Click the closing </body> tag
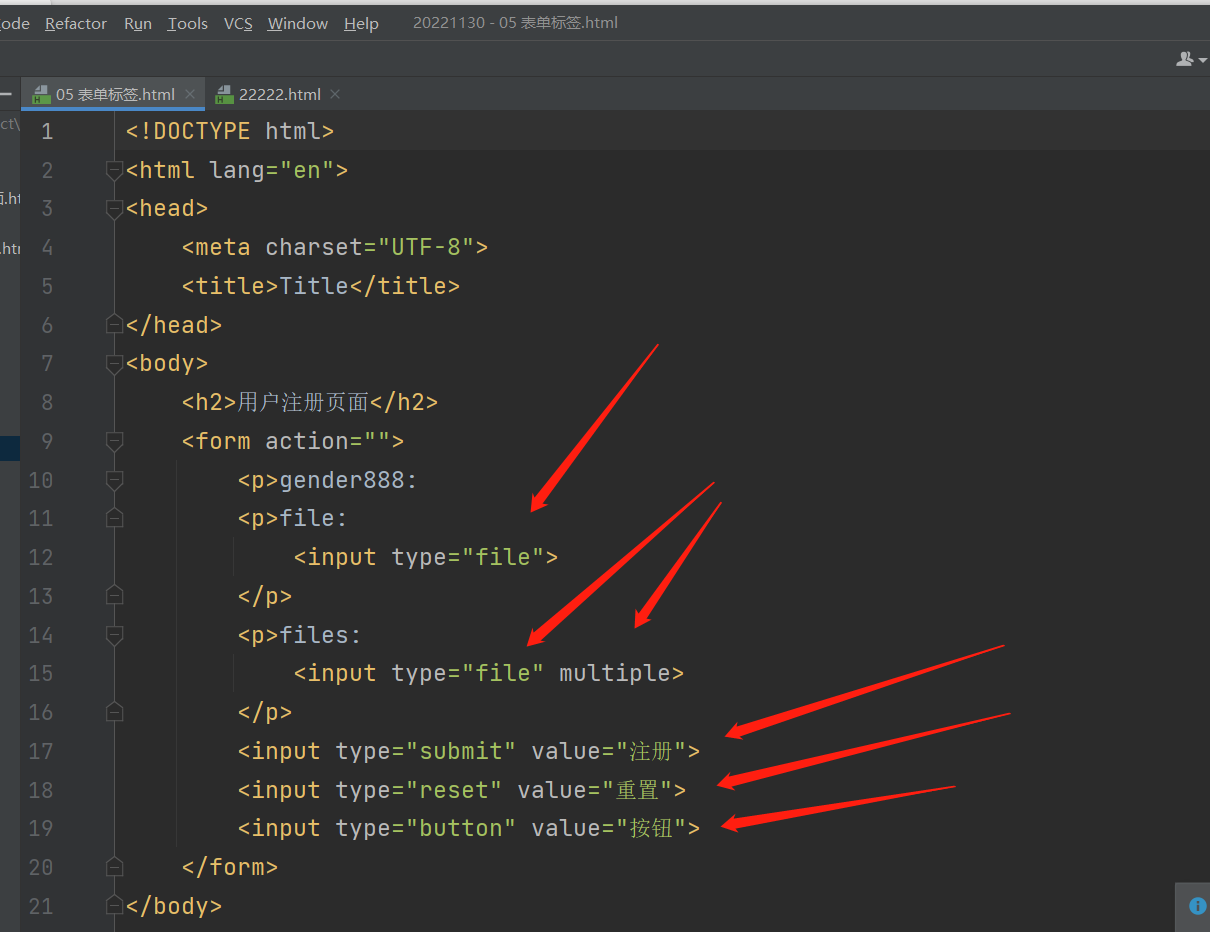 point(174,906)
